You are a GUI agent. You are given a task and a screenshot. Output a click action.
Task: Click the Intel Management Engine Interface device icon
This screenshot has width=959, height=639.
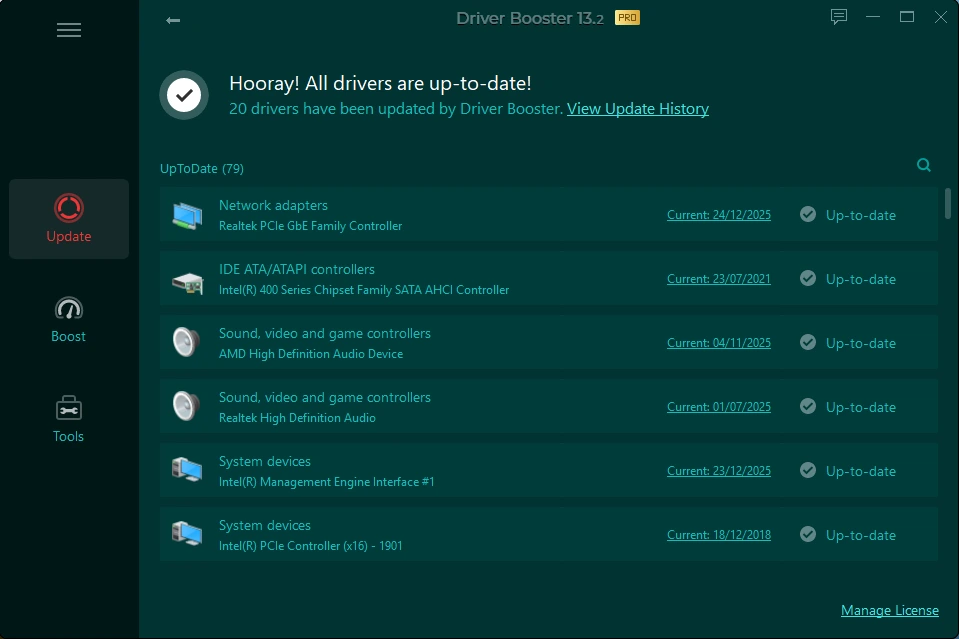click(186, 471)
